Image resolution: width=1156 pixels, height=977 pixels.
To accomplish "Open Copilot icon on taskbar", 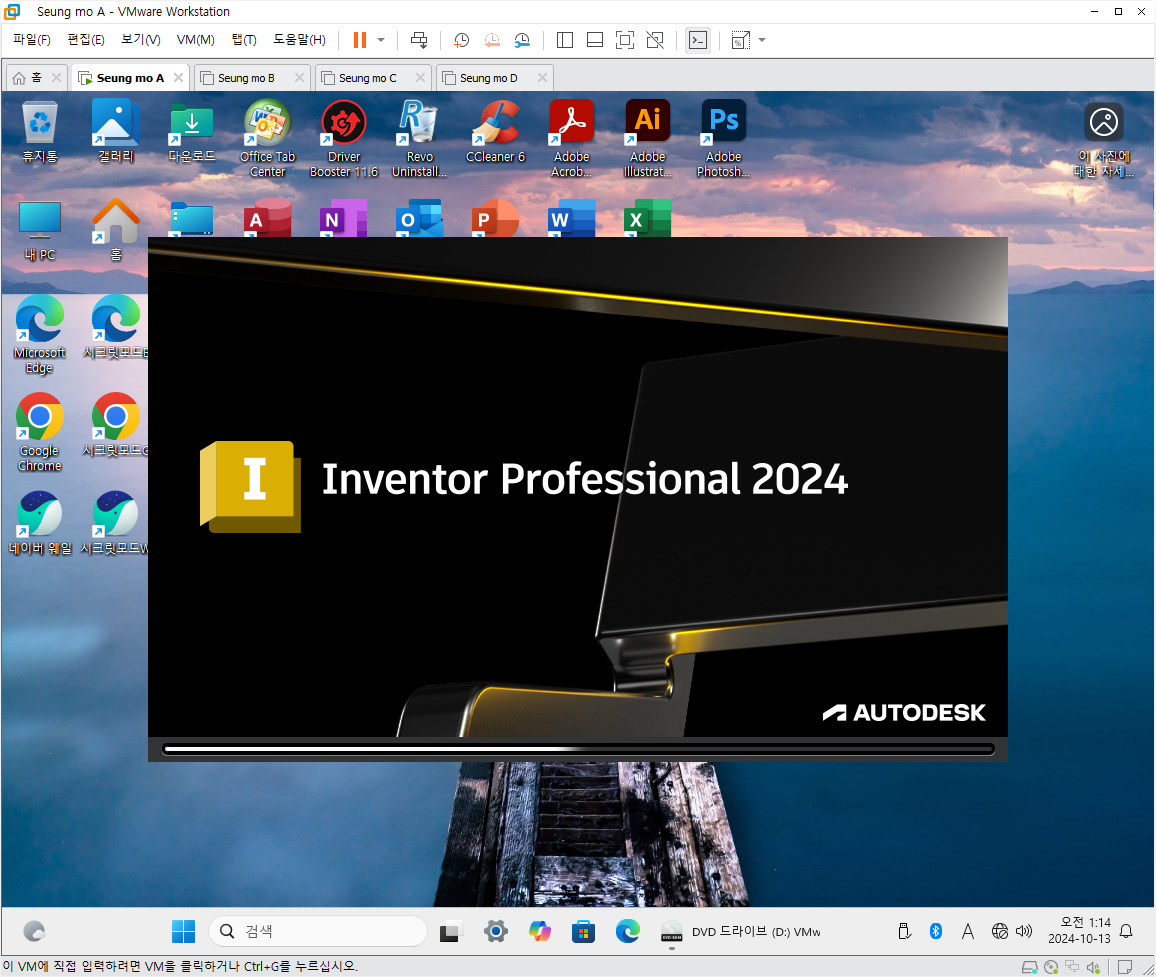I will pos(540,931).
